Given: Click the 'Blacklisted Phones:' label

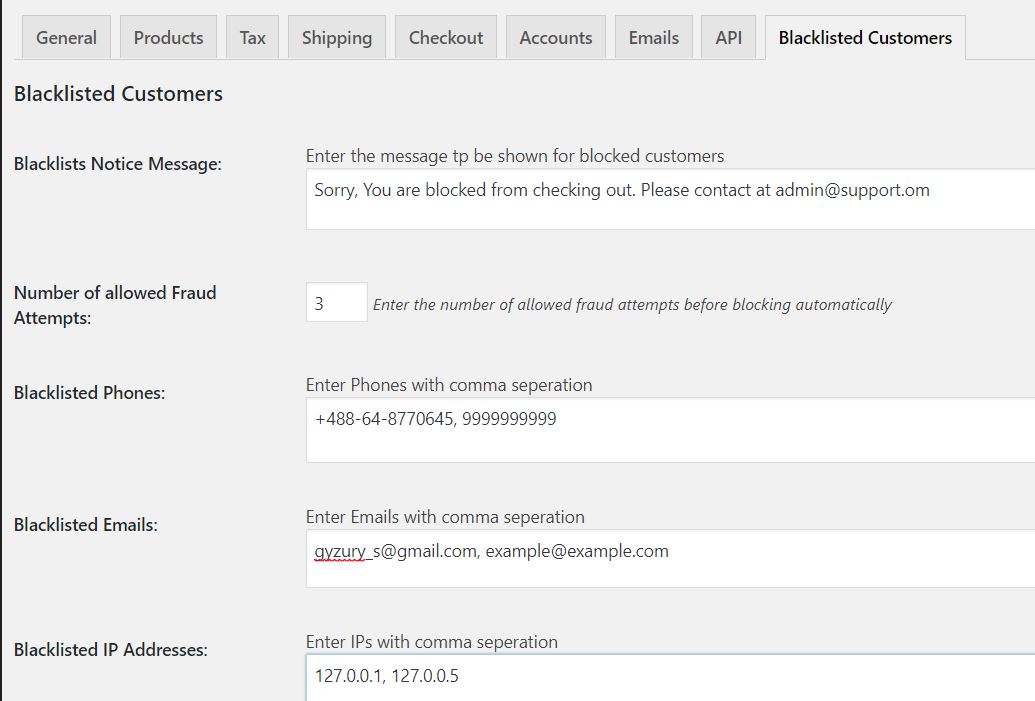Looking at the screenshot, I should (x=89, y=393).
